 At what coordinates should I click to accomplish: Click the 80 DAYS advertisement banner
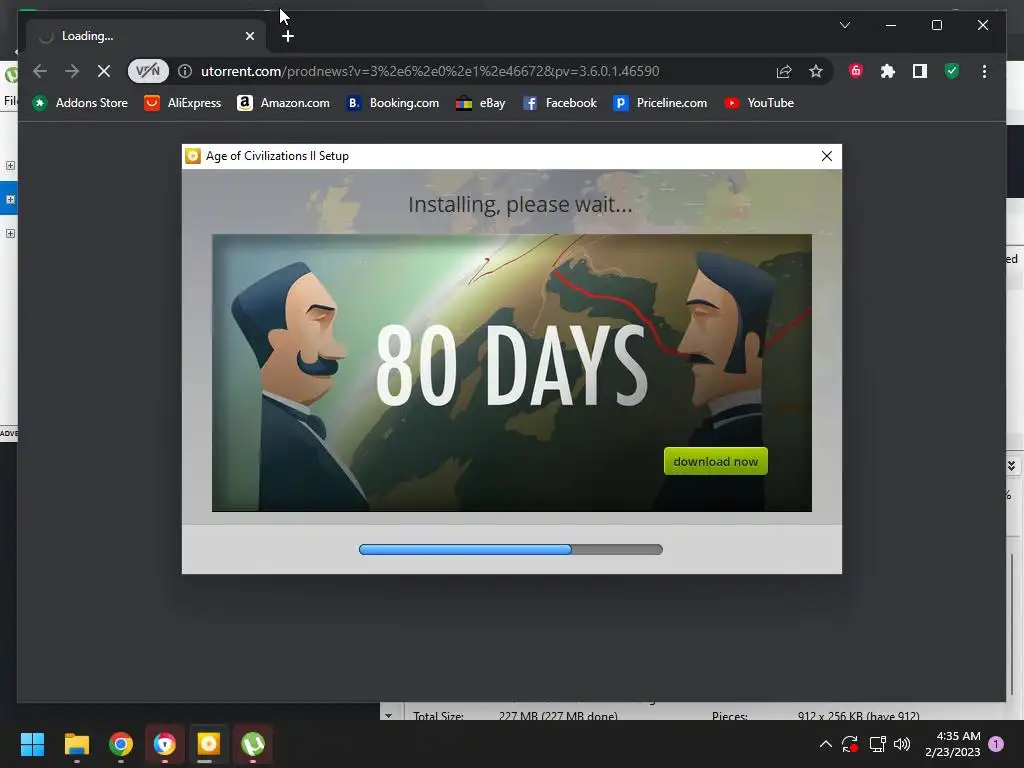pyautogui.click(x=511, y=372)
